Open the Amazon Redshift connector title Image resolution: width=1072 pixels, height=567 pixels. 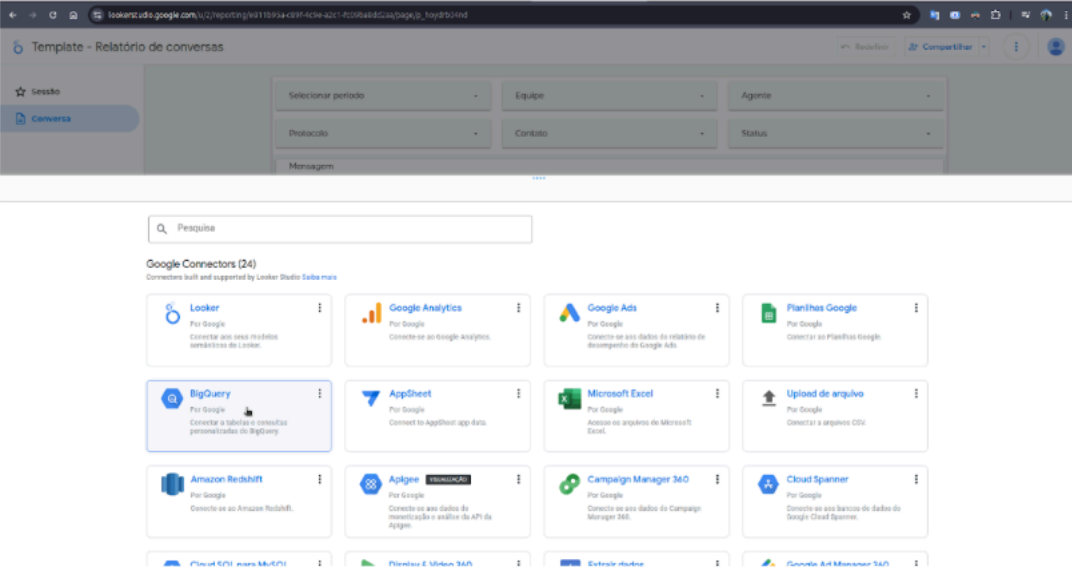pyautogui.click(x=226, y=479)
